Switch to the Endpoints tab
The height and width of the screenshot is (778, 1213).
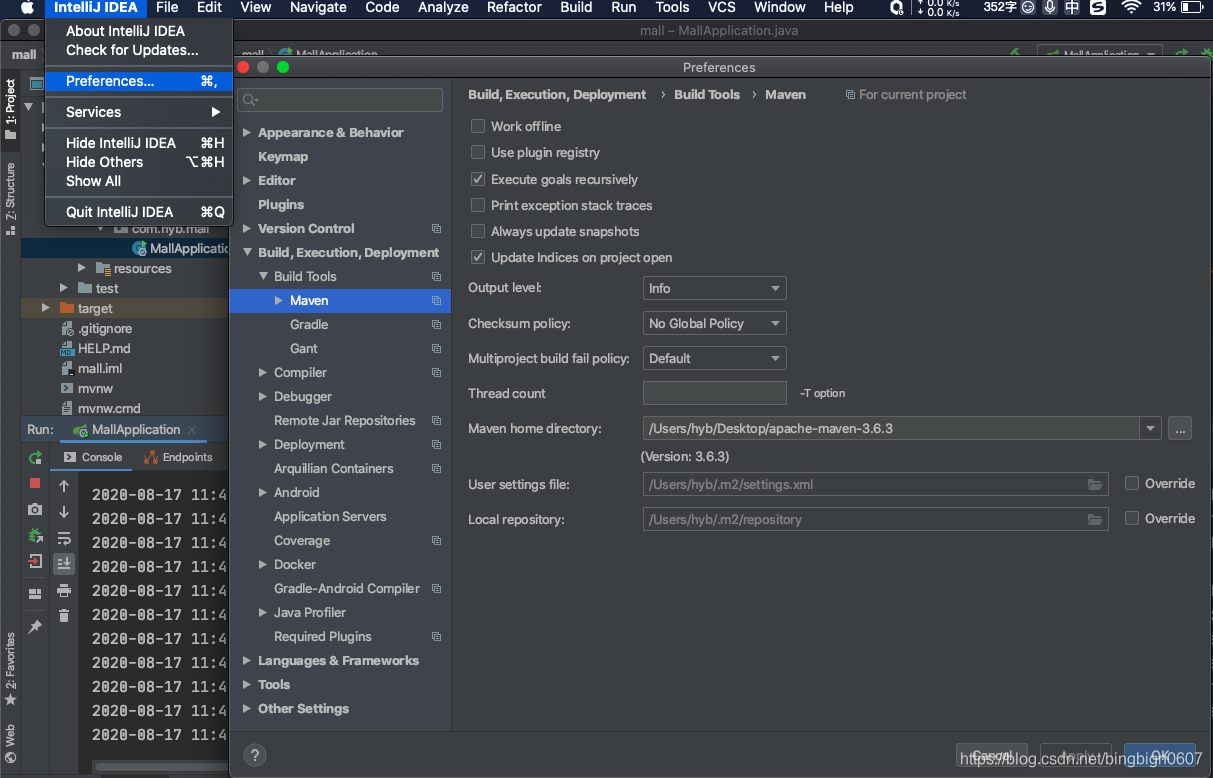click(178, 457)
